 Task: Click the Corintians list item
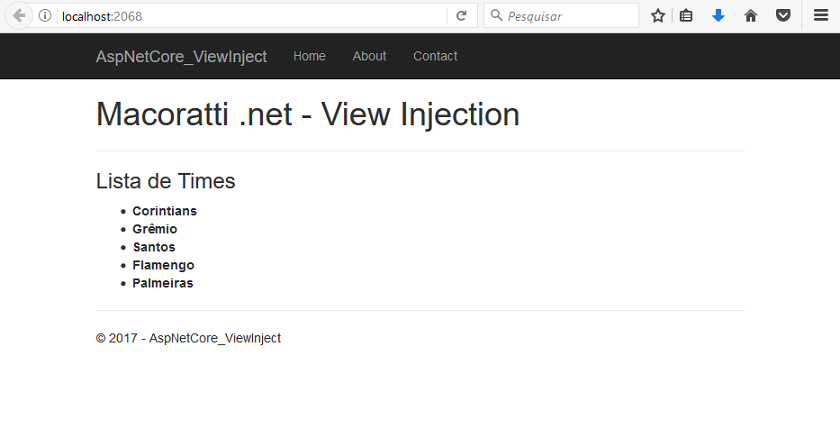164,211
